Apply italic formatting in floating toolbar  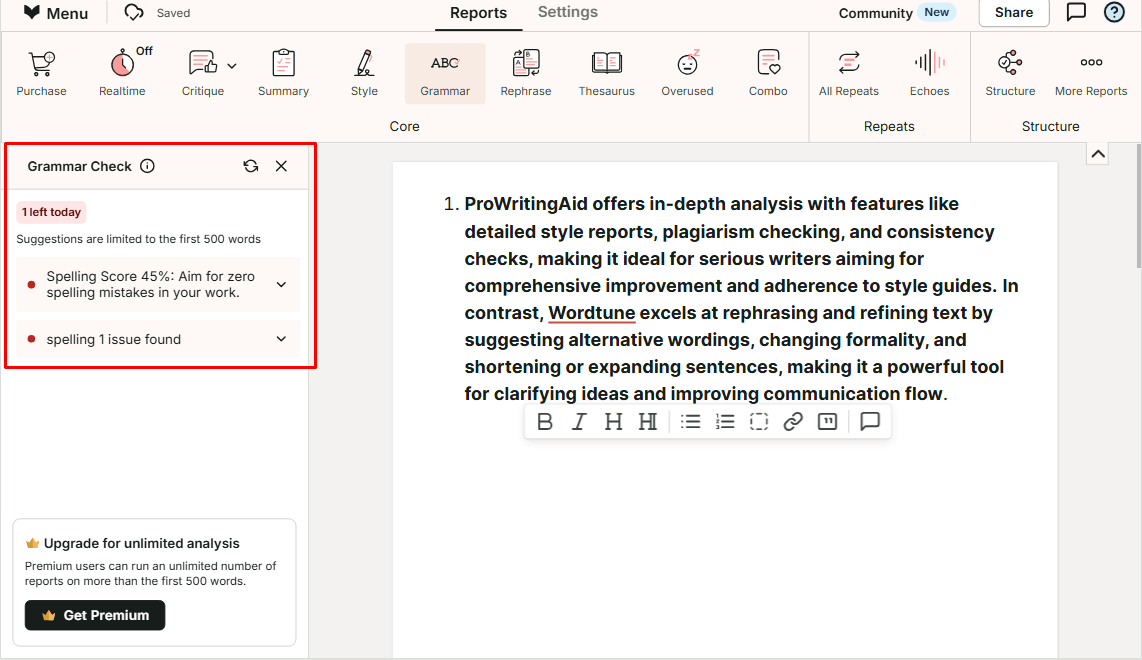point(579,422)
